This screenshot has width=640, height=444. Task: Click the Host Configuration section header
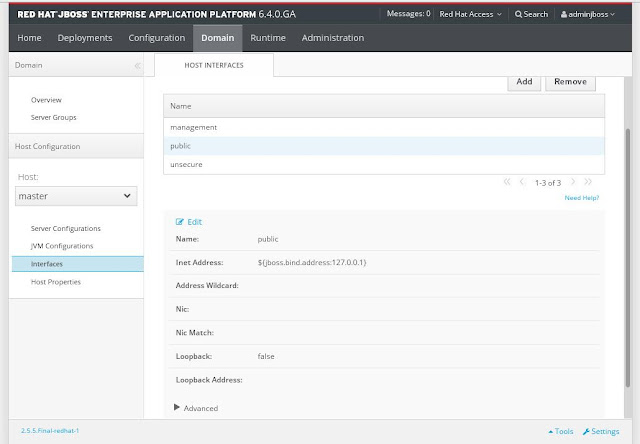(76, 146)
